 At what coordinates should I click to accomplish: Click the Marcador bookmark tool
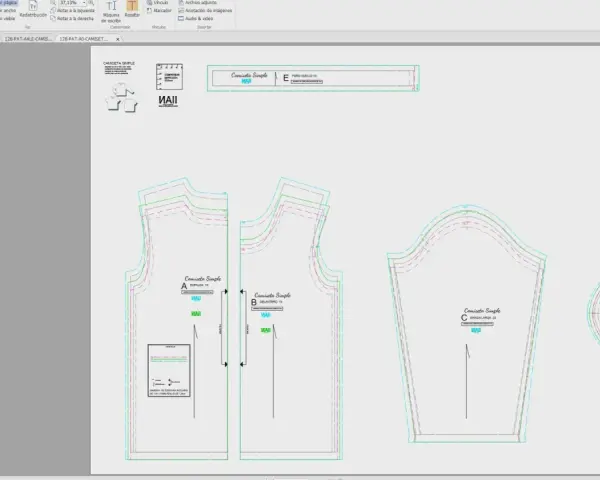pos(159,11)
